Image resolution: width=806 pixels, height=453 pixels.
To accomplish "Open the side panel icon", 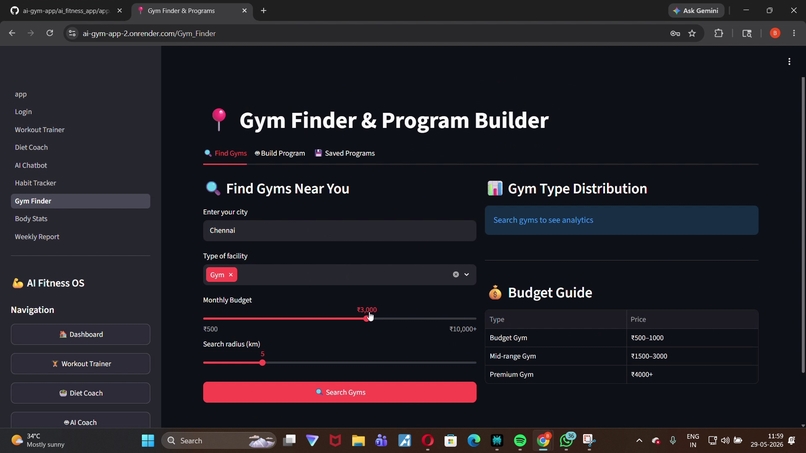I will click(x=747, y=33).
